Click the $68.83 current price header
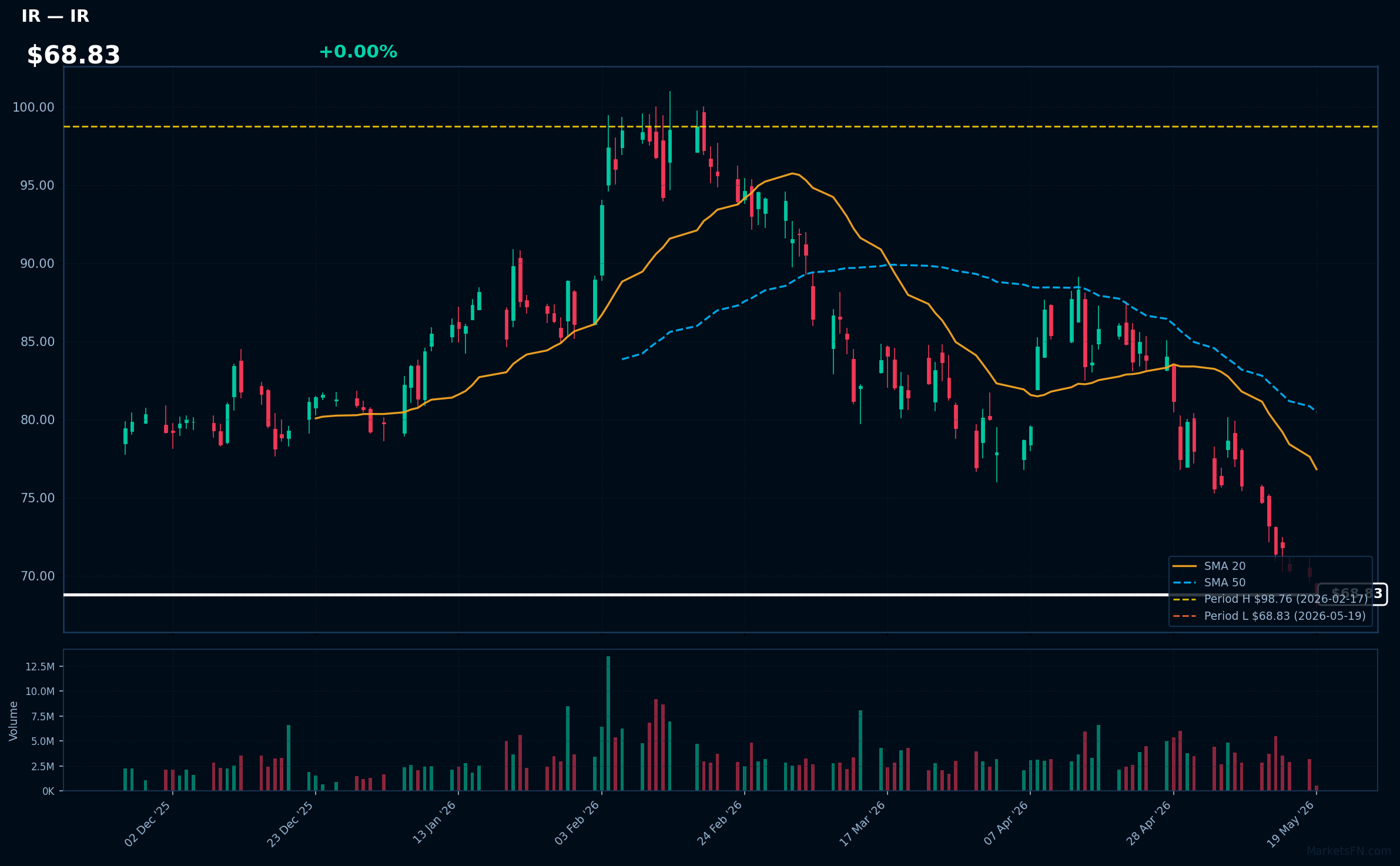The height and width of the screenshot is (866, 1400). coord(73,55)
